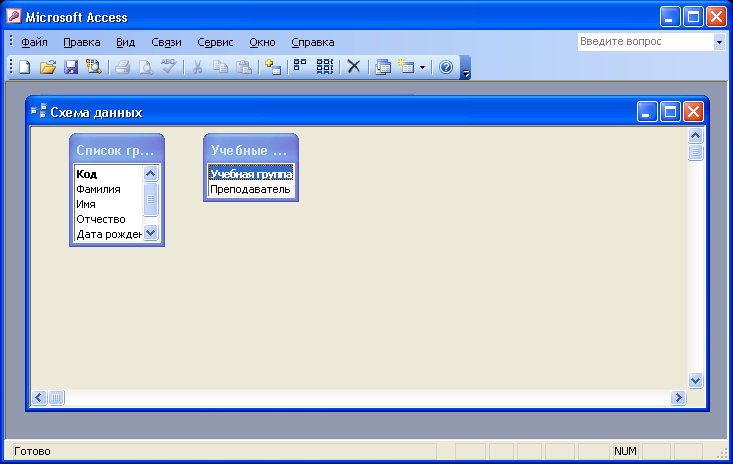The width and height of the screenshot is (733, 464).
Task: Select the Имя field
Action: click(x=108, y=204)
